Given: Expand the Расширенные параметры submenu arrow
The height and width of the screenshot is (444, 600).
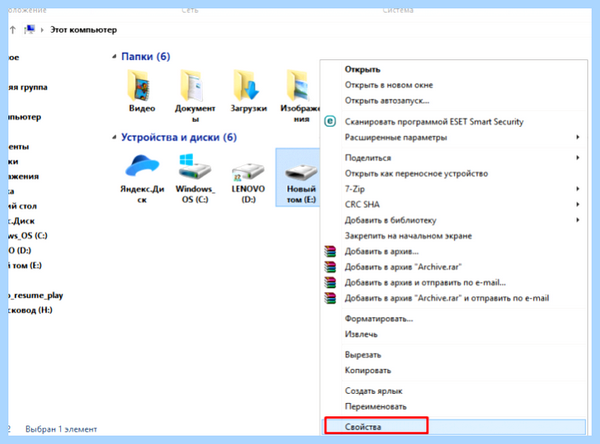Looking at the screenshot, I should point(577,137).
